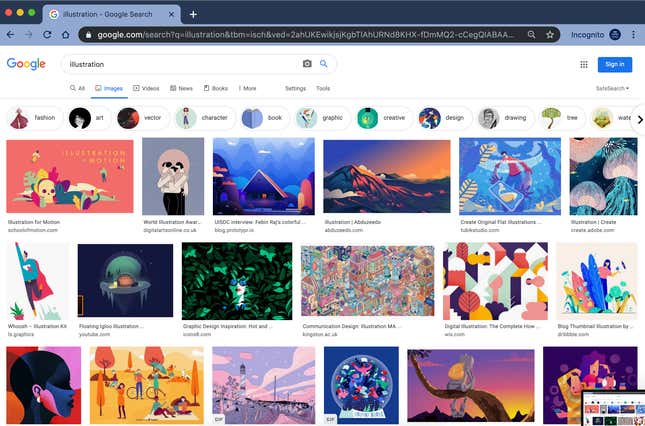645x426 pixels.
Task: Filter results by the drawing chip
Action: [505, 118]
